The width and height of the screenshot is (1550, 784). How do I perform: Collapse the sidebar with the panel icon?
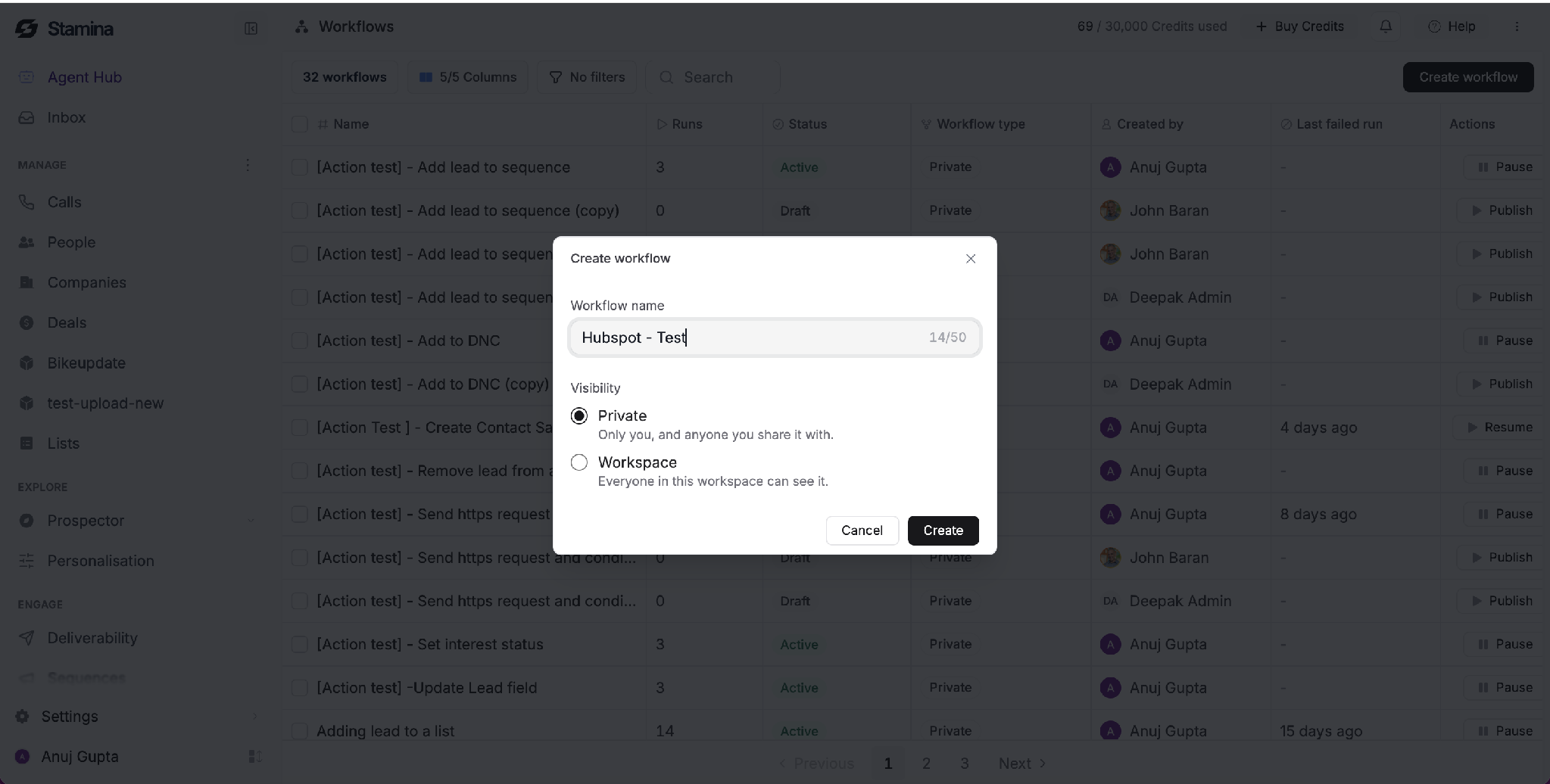(251, 29)
